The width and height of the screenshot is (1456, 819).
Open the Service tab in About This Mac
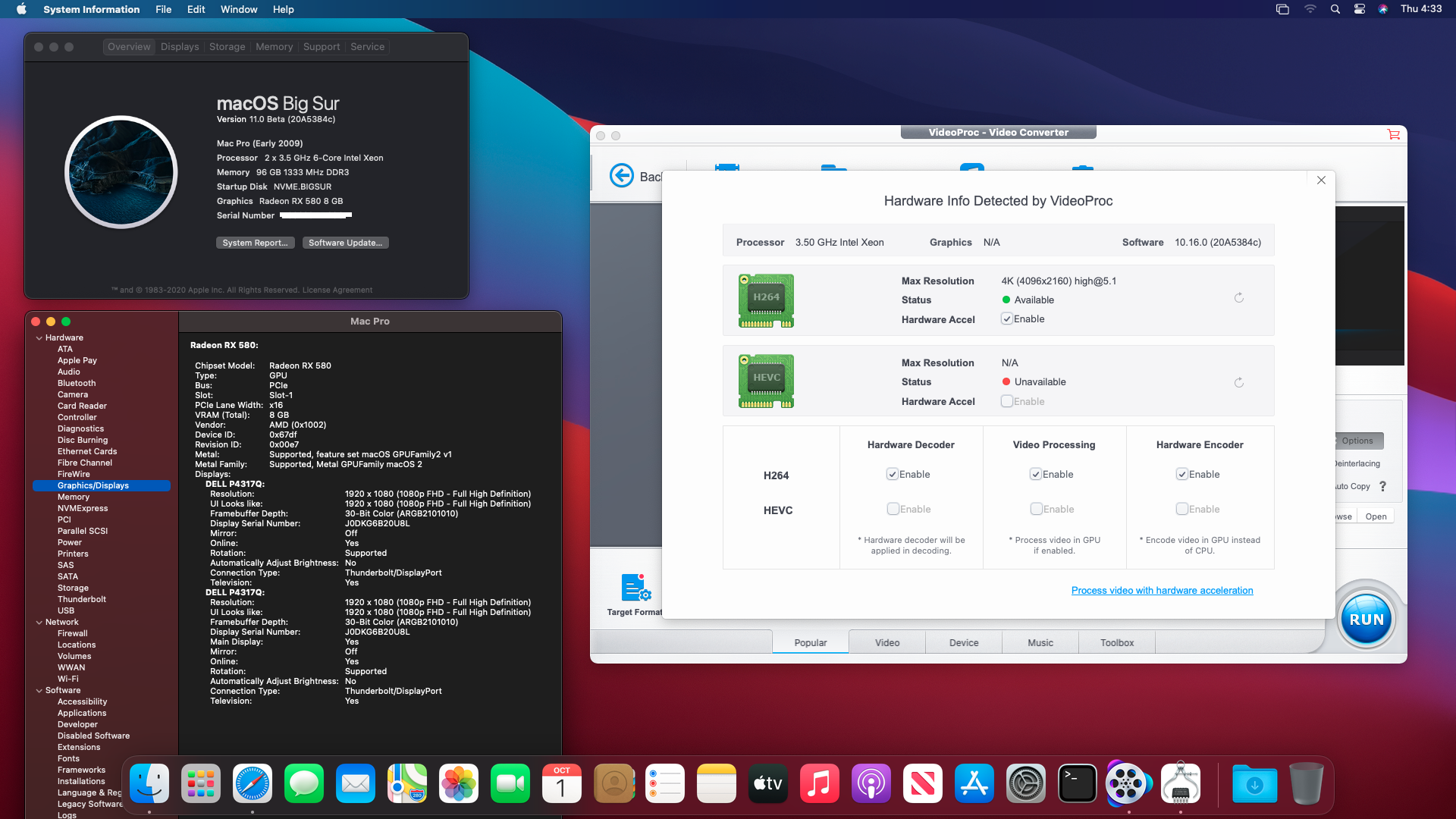pyautogui.click(x=367, y=47)
